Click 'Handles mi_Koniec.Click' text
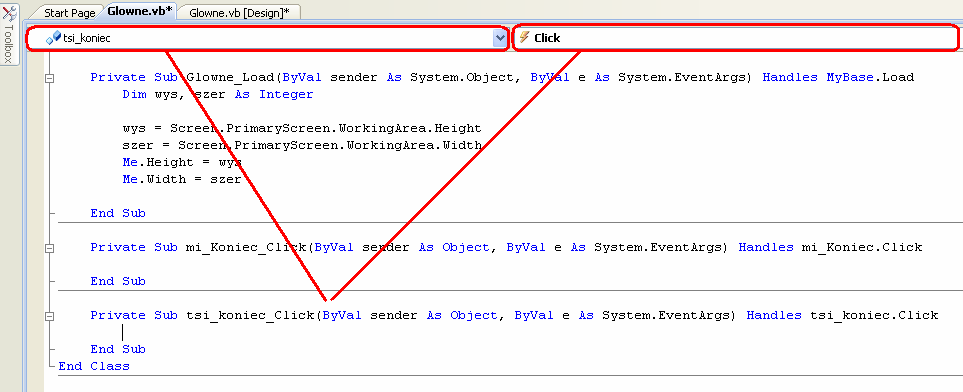Screen dimensions: 963x392 click(830, 248)
